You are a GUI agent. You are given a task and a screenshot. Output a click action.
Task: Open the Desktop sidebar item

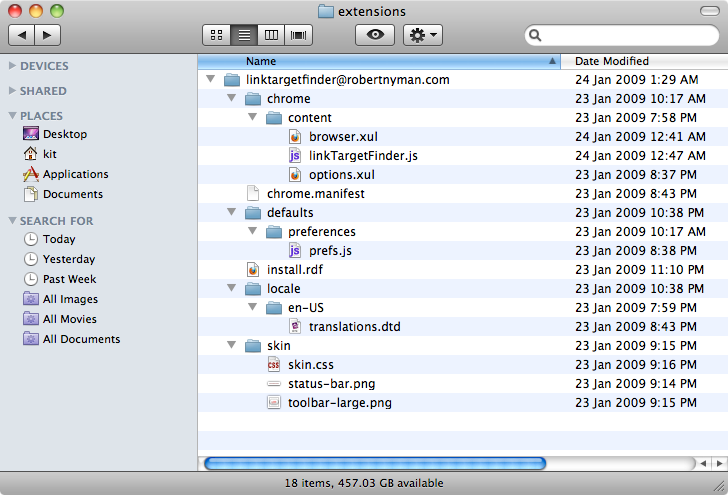[64, 134]
